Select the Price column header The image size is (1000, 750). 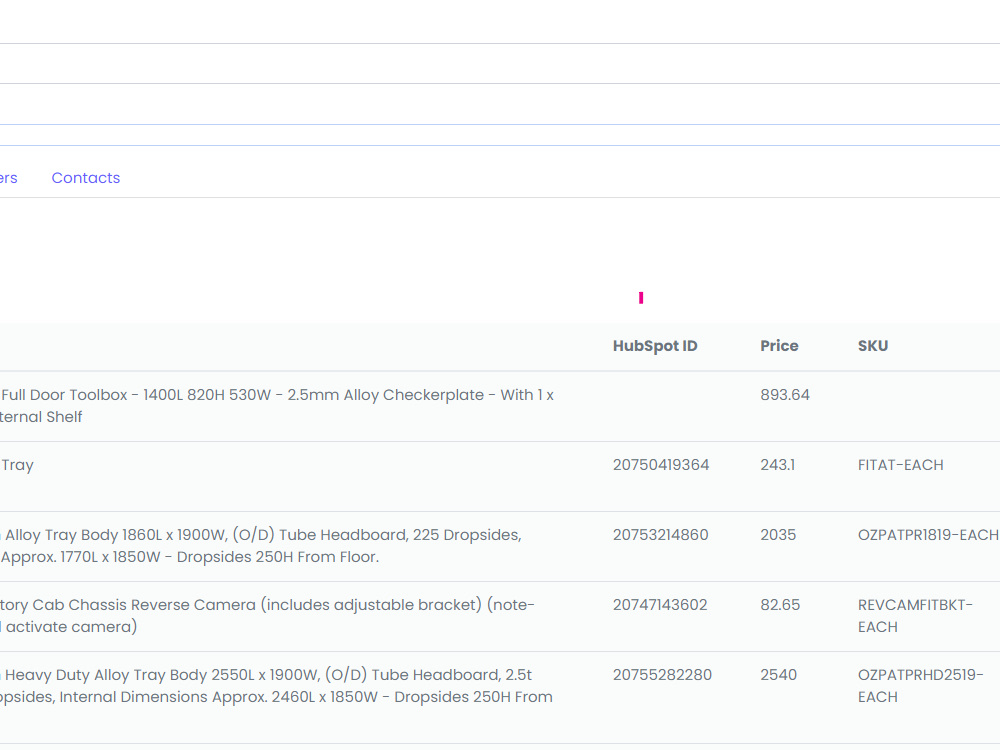(x=779, y=346)
